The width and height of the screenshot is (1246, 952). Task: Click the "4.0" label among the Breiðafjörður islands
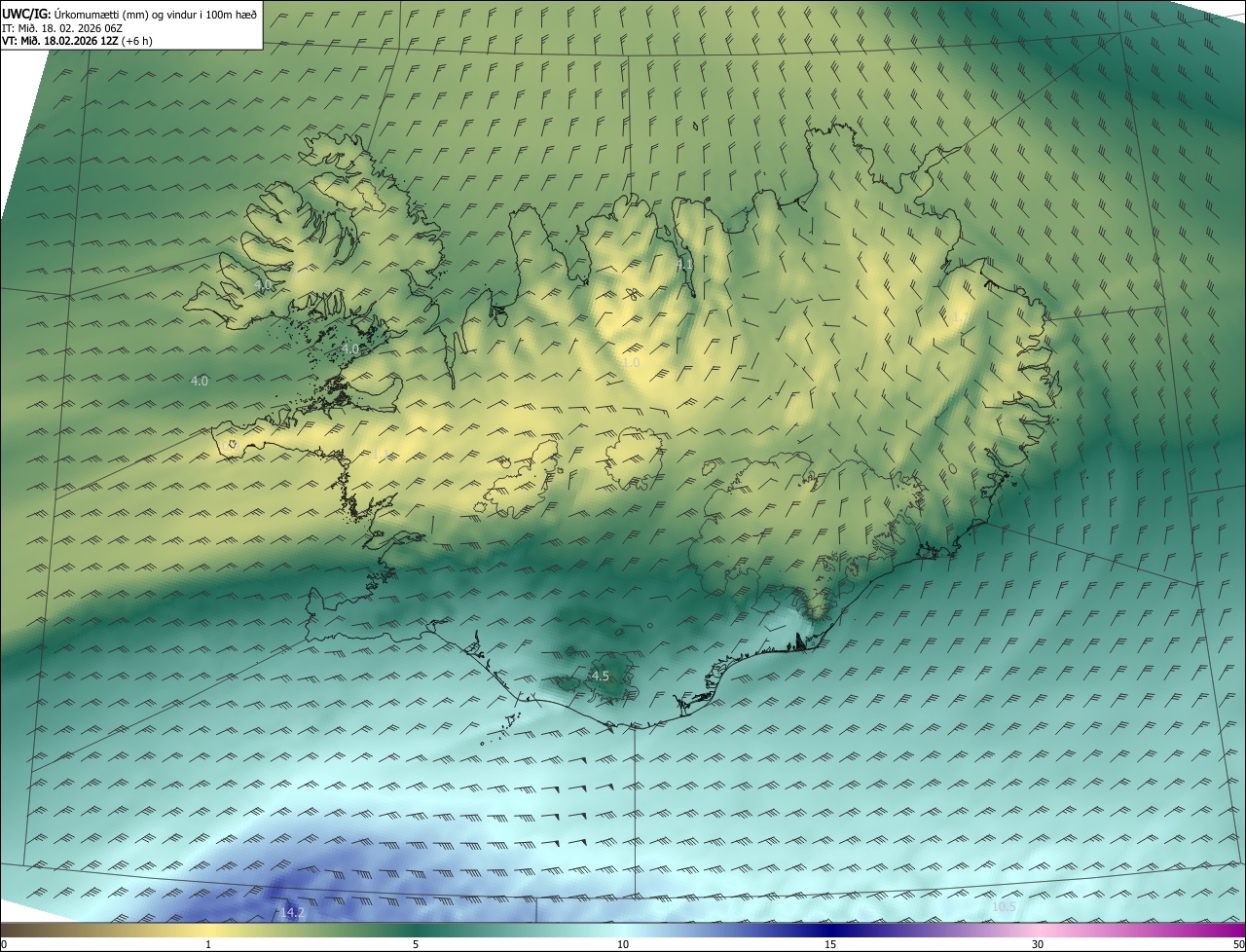350,348
